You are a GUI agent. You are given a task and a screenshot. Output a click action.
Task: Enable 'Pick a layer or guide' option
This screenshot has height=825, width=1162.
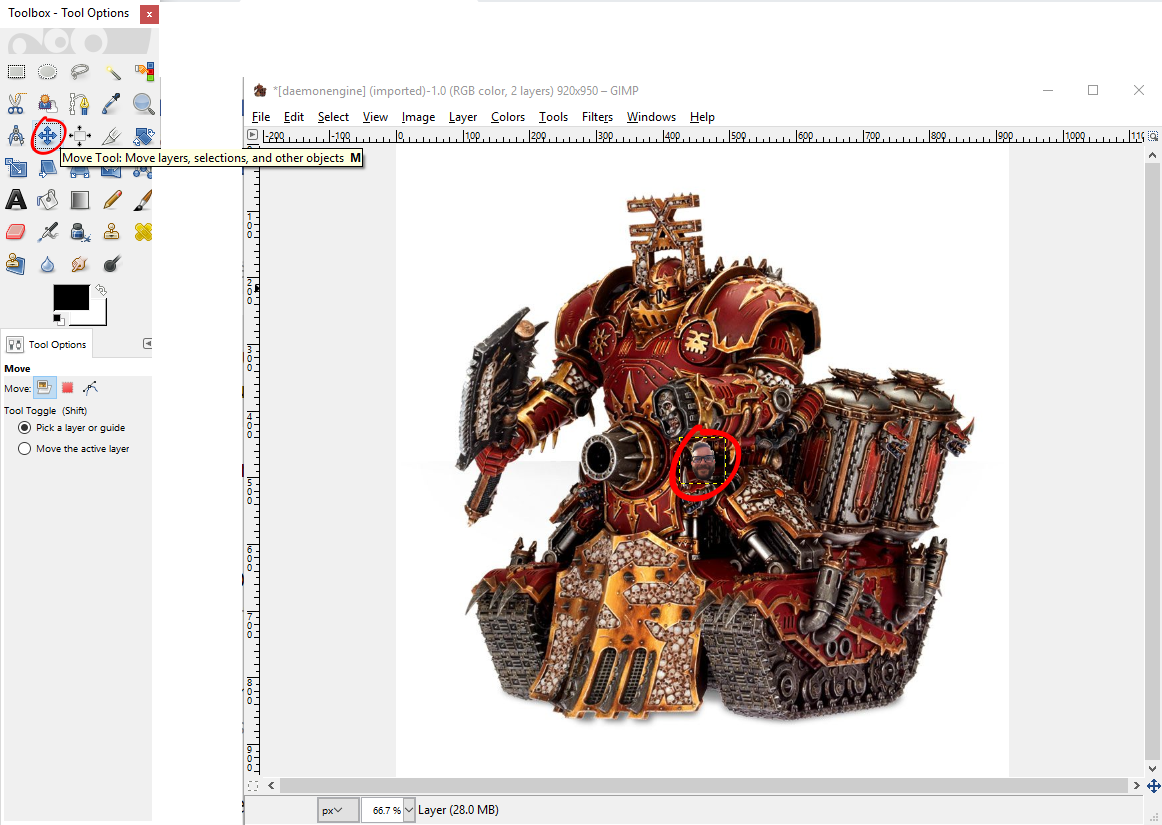coord(25,428)
